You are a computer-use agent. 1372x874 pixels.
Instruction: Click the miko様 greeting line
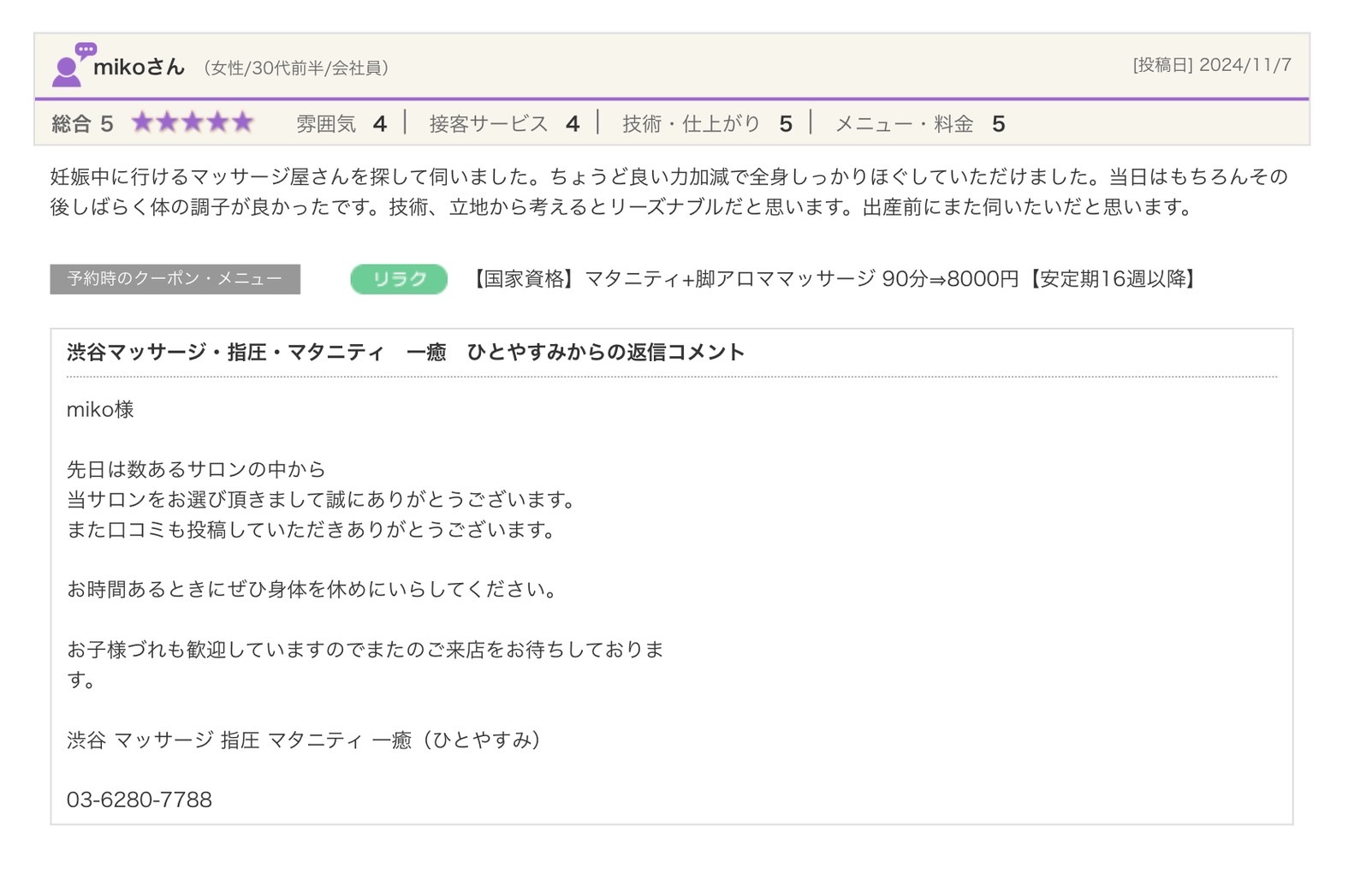click(100, 409)
